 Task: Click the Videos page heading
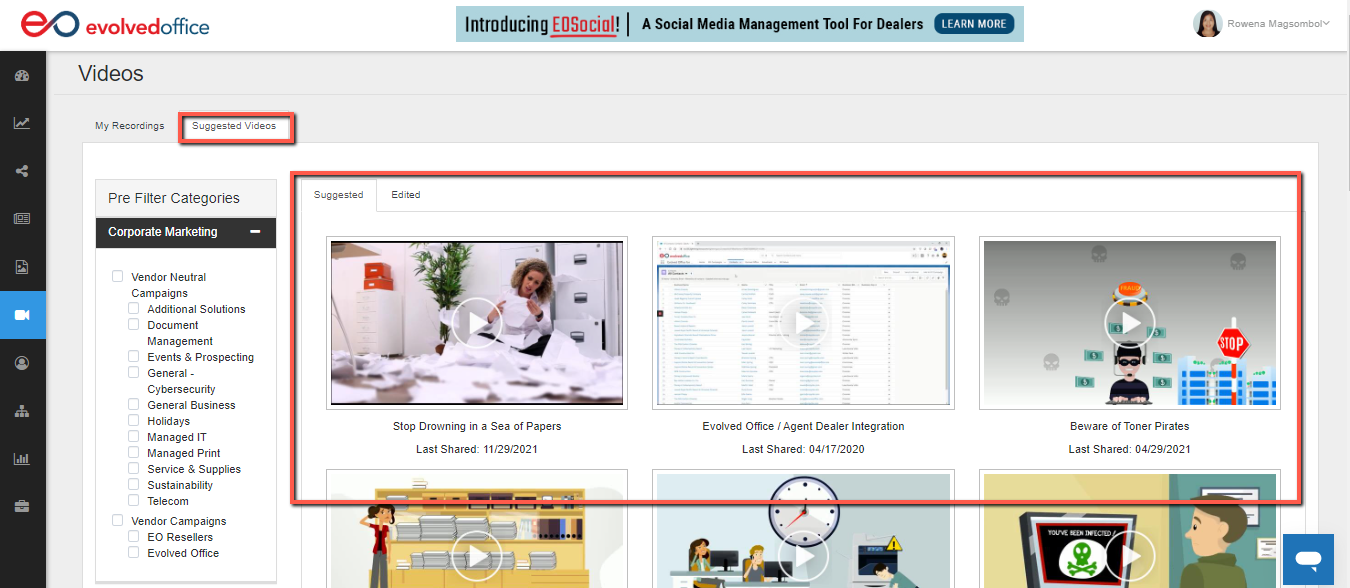[111, 74]
